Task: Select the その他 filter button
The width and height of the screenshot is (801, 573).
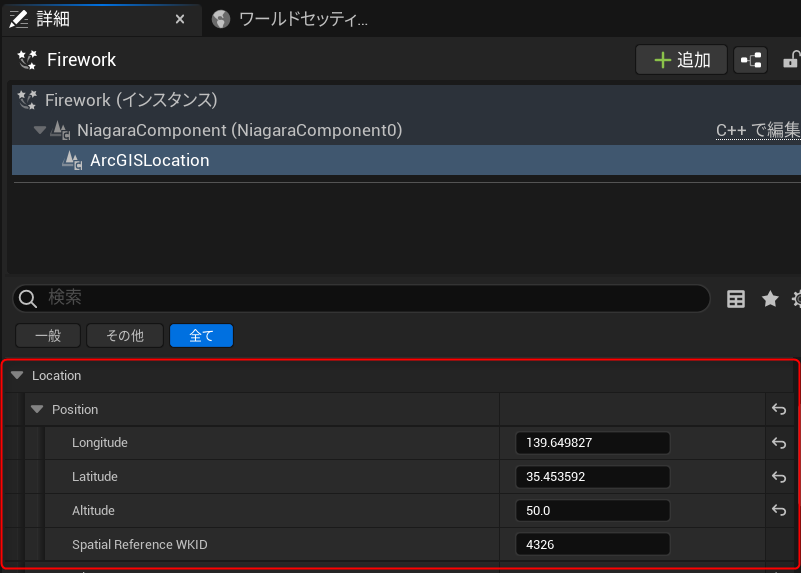Action: pyautogui.click(x=125, y=336)
